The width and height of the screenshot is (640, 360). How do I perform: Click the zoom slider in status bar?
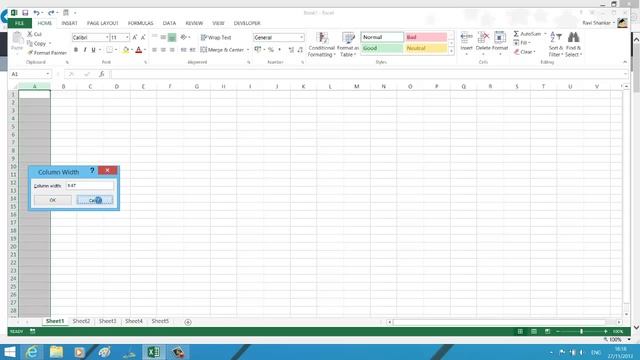click(581, 331)
